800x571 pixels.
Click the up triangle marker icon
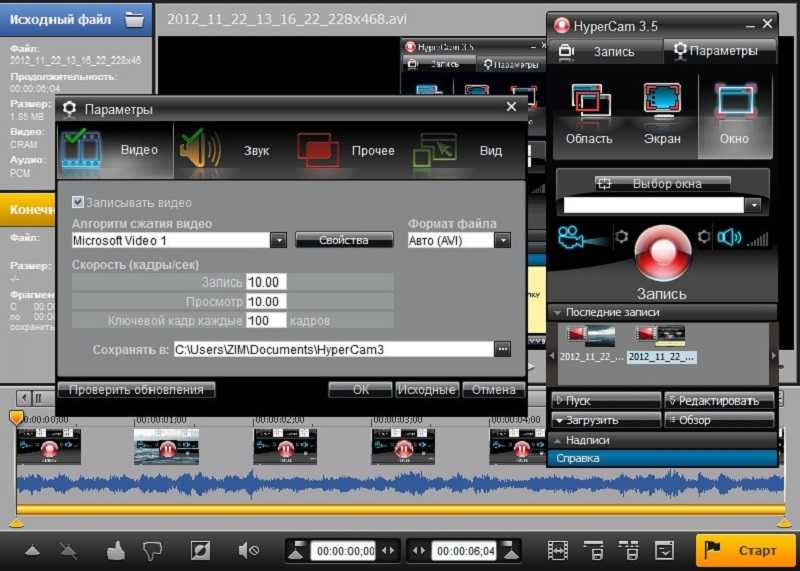(x=32, y=551)
